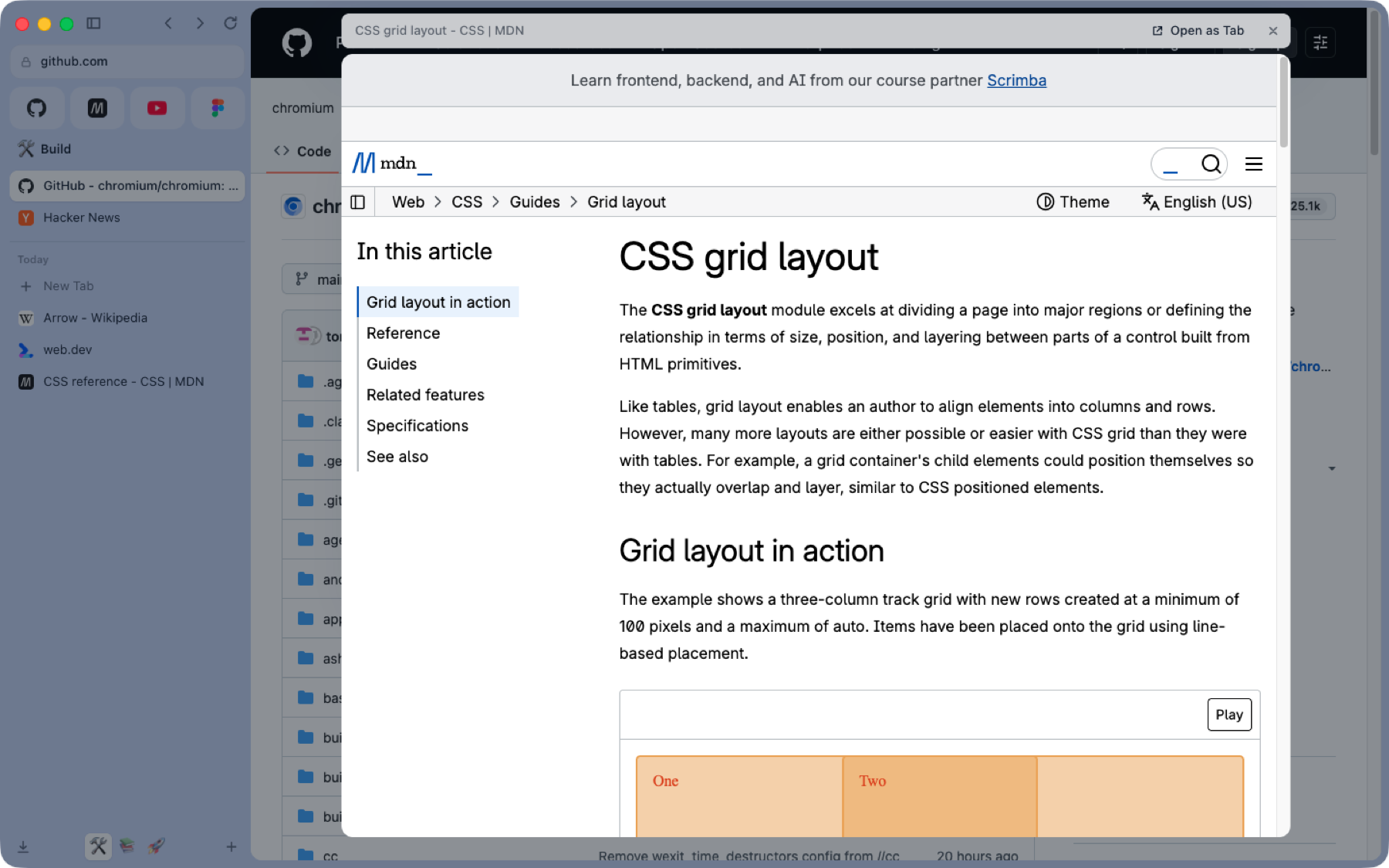The height and width of the screenshot is (868, 1389).
Task: Click Open as Tab button
Action: tap(1198, 31)
